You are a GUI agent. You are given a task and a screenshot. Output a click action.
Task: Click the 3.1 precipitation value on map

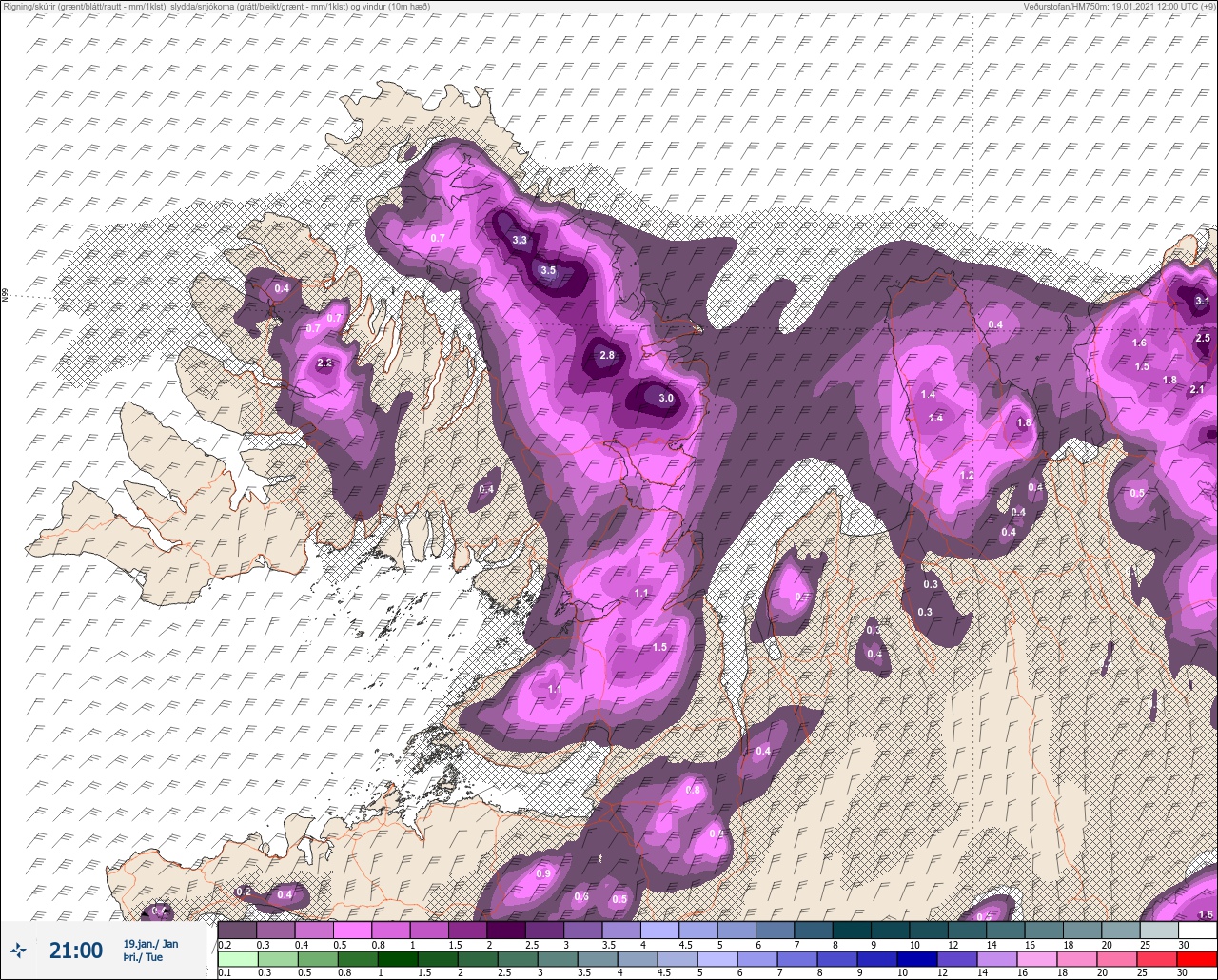[x=1202, y=301]
